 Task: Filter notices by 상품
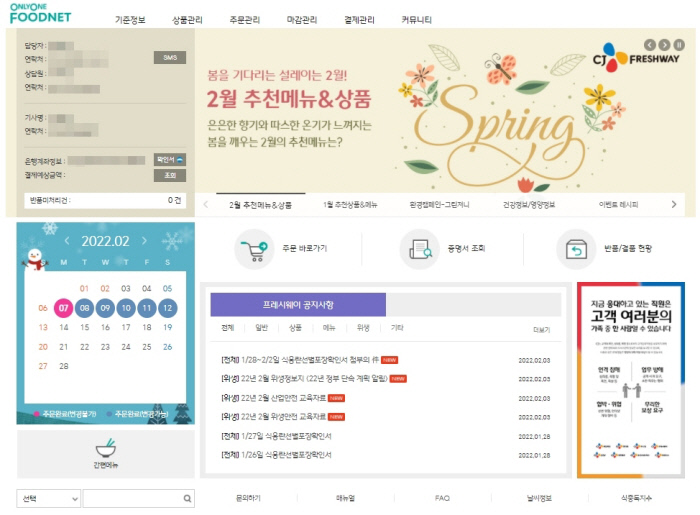click(295, 328)
